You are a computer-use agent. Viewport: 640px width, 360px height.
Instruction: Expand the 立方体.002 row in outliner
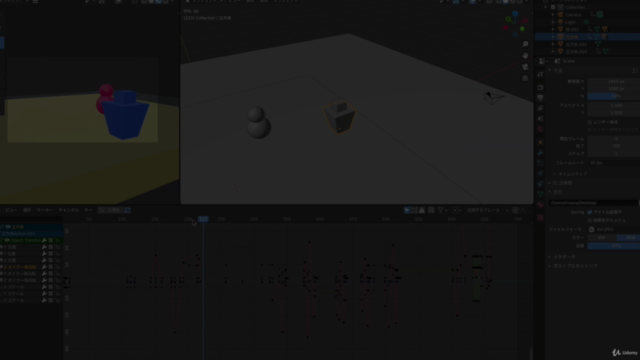point(553,44)
